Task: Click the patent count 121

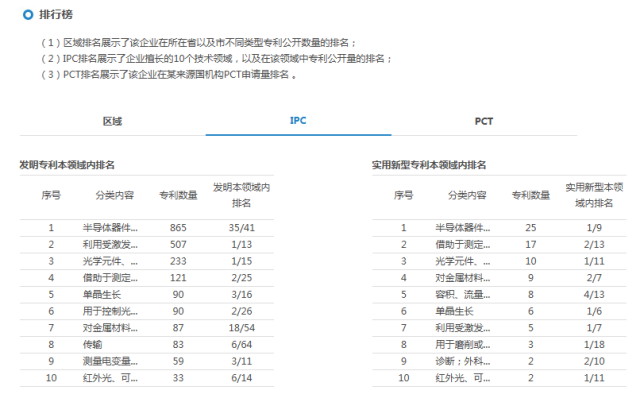Action: click(x=178, y=278)
